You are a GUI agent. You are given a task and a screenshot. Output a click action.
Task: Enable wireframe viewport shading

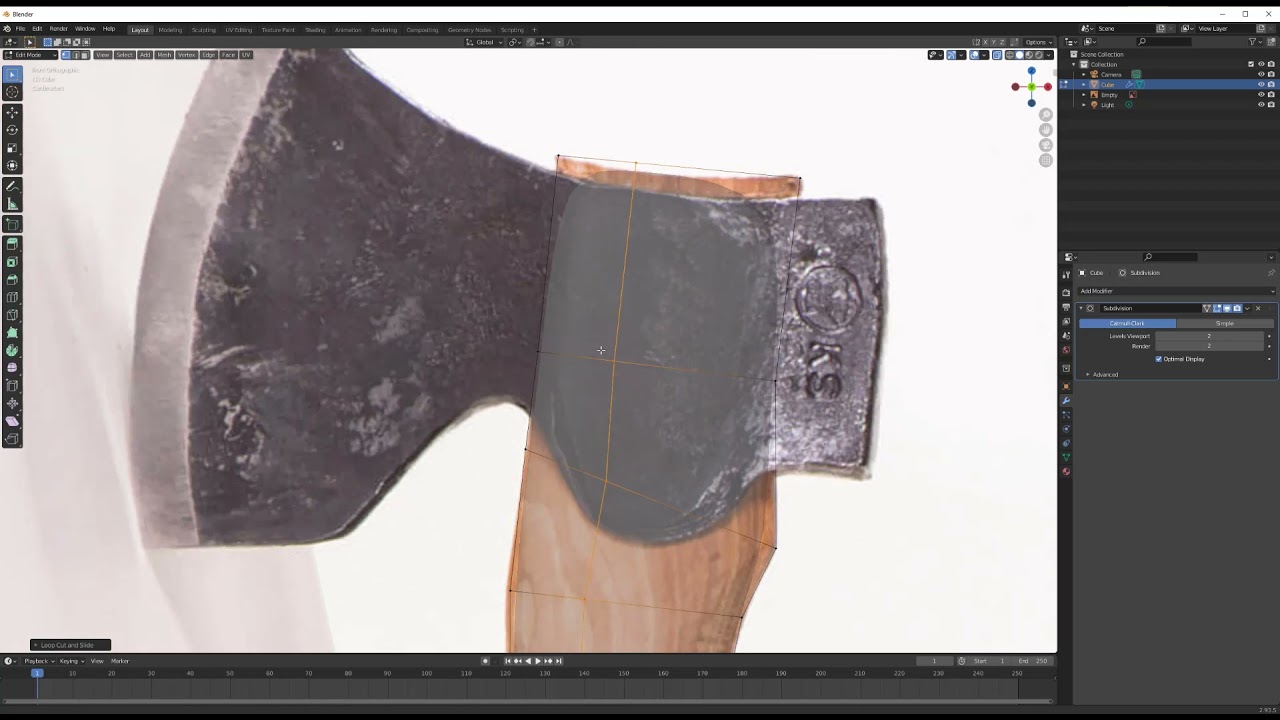coord(1010,55)
